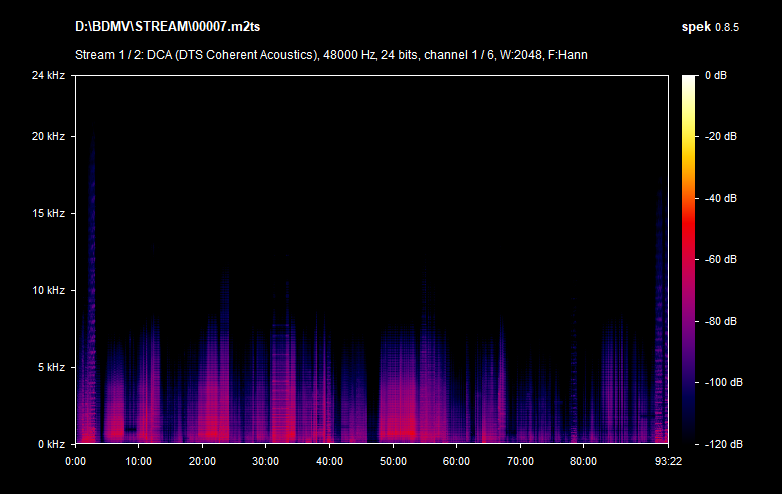Click the white top of the dB color bar
The image size is (782, 494).
coord(690,80)
